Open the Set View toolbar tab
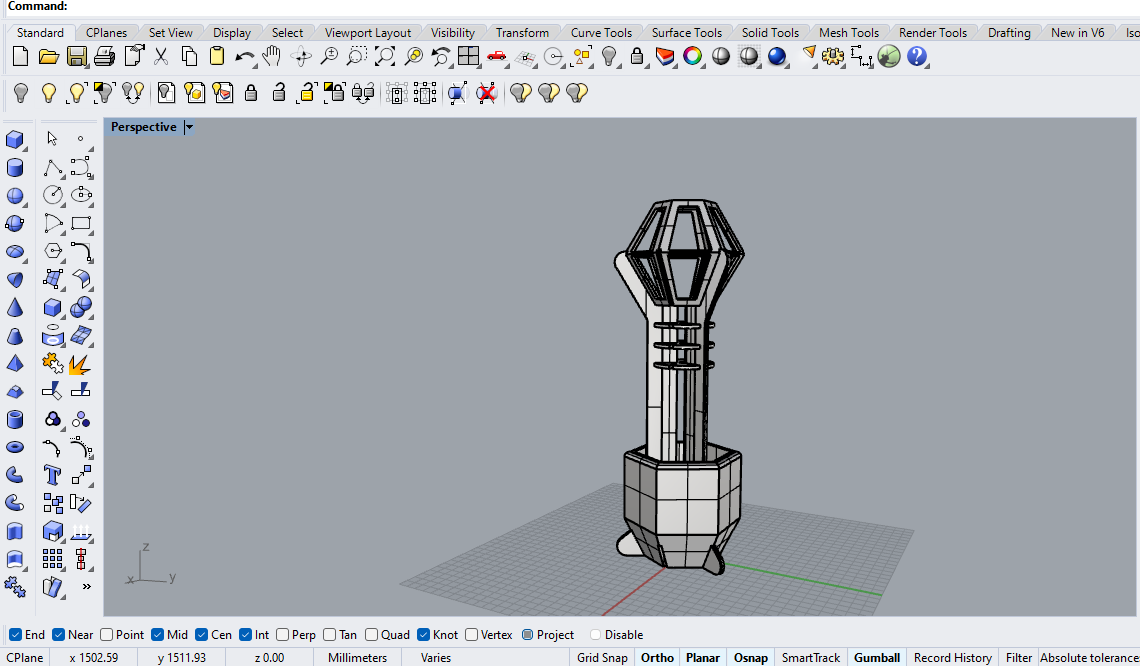Image resolution: width=1140 pixels, height=666 pixels. [x=171, y=33]
